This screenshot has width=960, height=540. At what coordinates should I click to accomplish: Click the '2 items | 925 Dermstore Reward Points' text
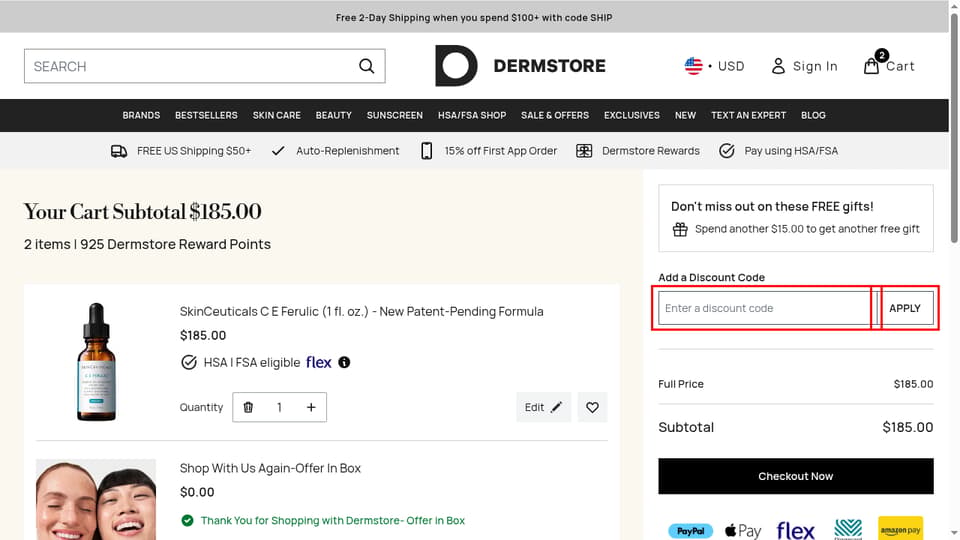click(147, 244)
